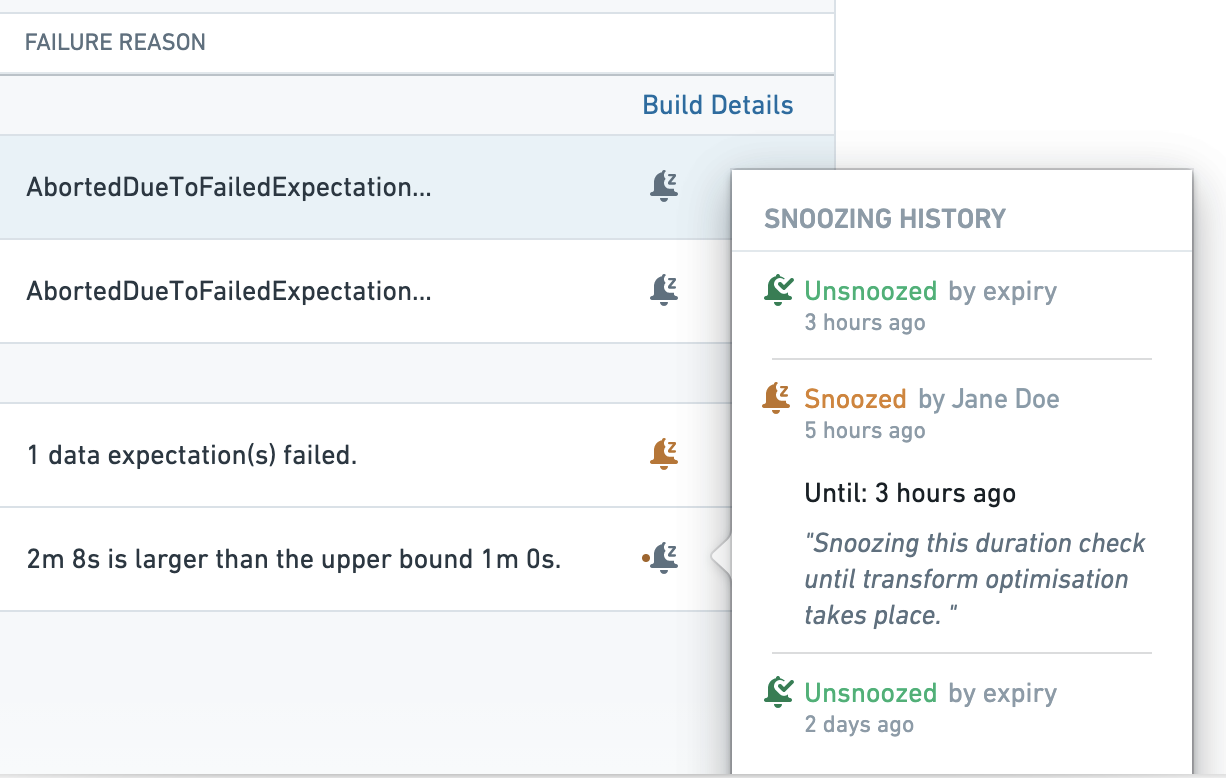Click green unsnoozed bell icon from 2 days ago
Viewport: 1226px width, 778px height.
click(778, 693)
